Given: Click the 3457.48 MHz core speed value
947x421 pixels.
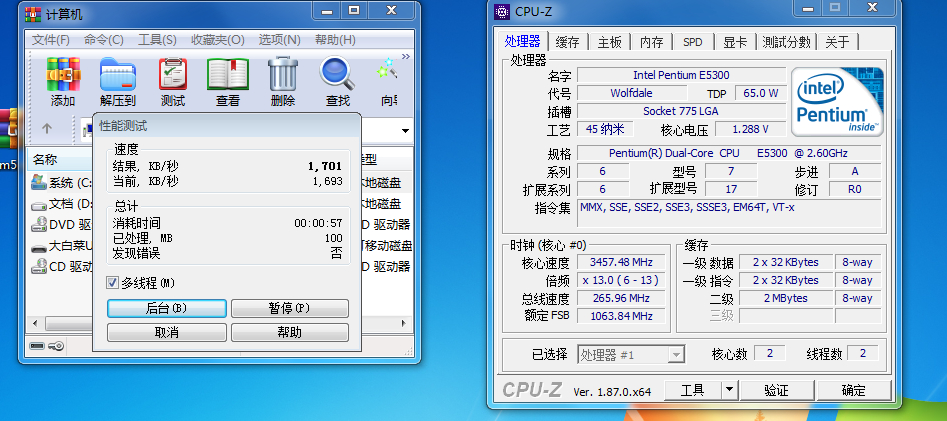Looking at the screenshot, I should [x=621, y=263].
